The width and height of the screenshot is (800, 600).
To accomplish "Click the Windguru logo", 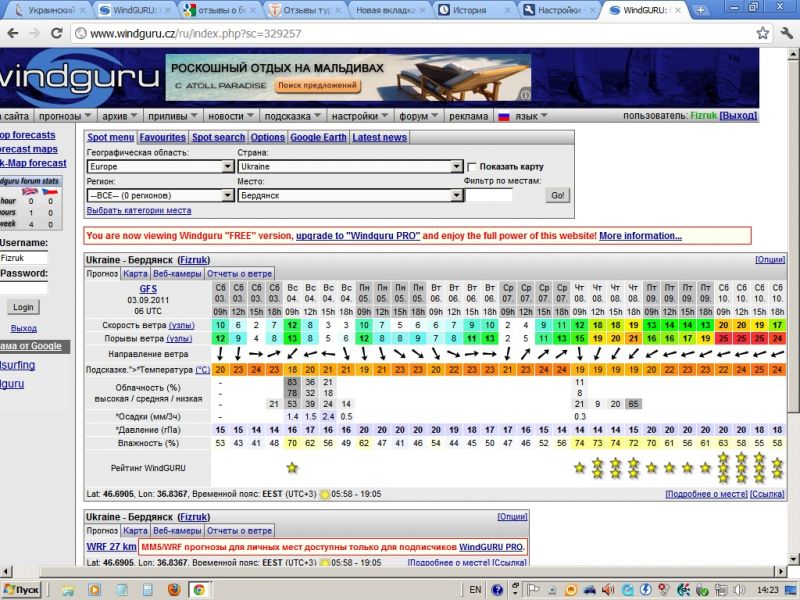I will (80, 78).
